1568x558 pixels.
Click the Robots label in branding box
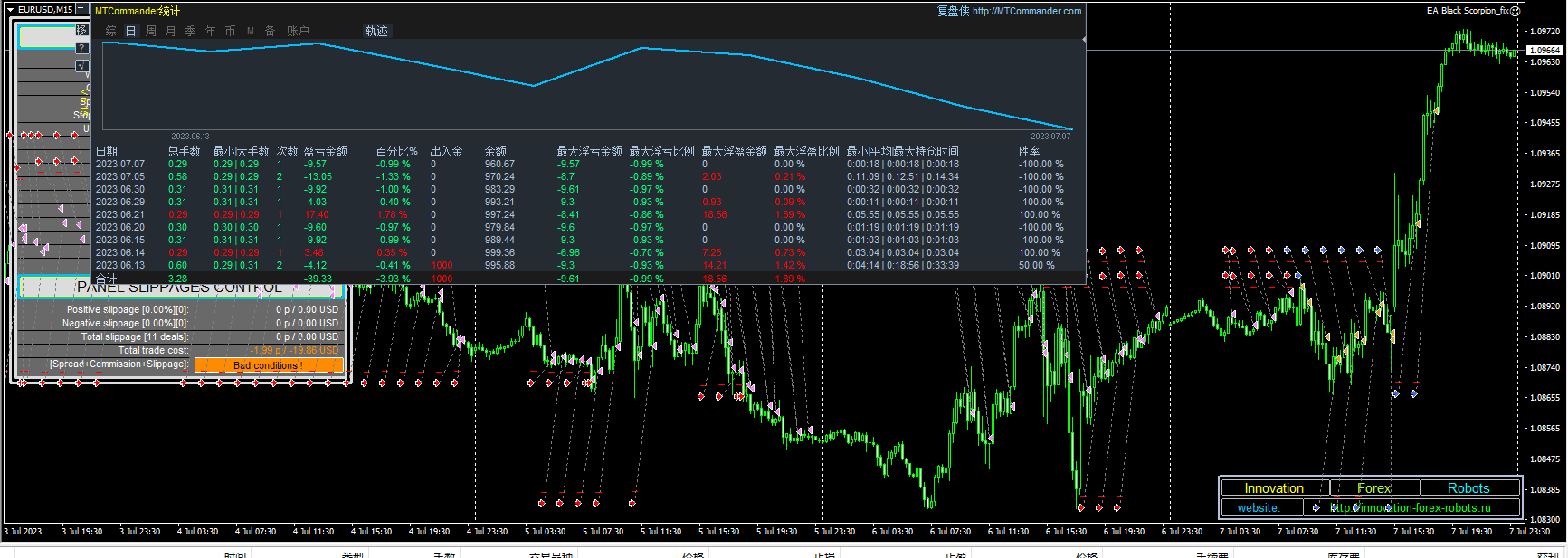pos(1468,488)
